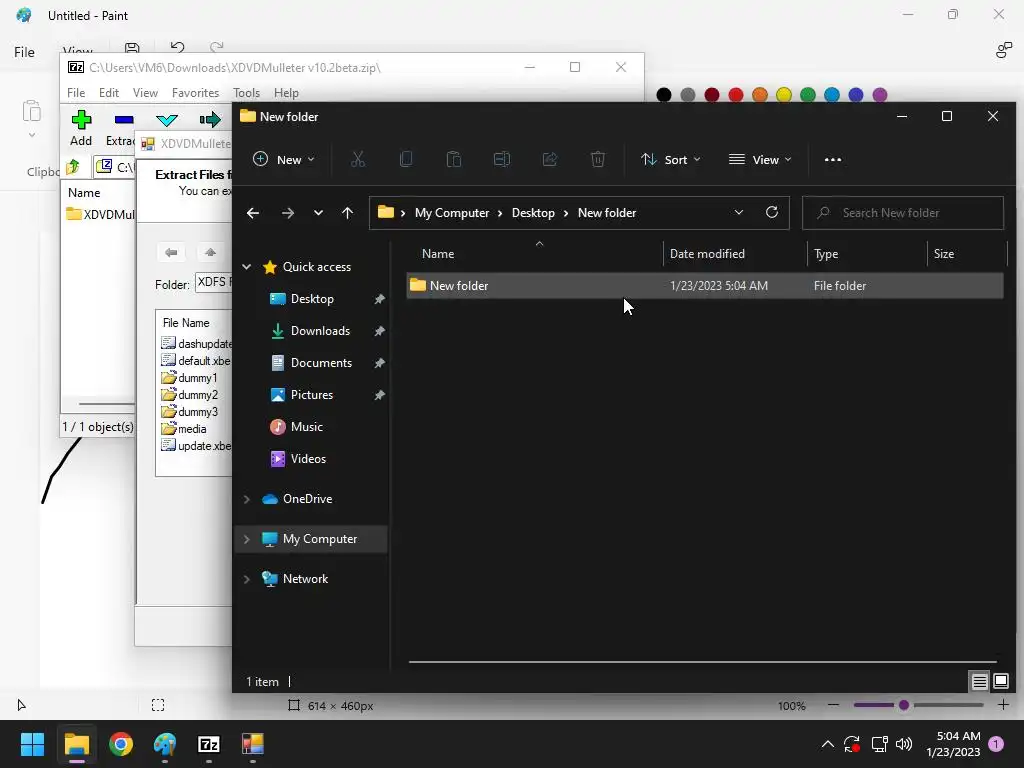This screenshot has height=768, width=1024.
Task: Open Chrome from the taskbar
Action: [121, 744]
